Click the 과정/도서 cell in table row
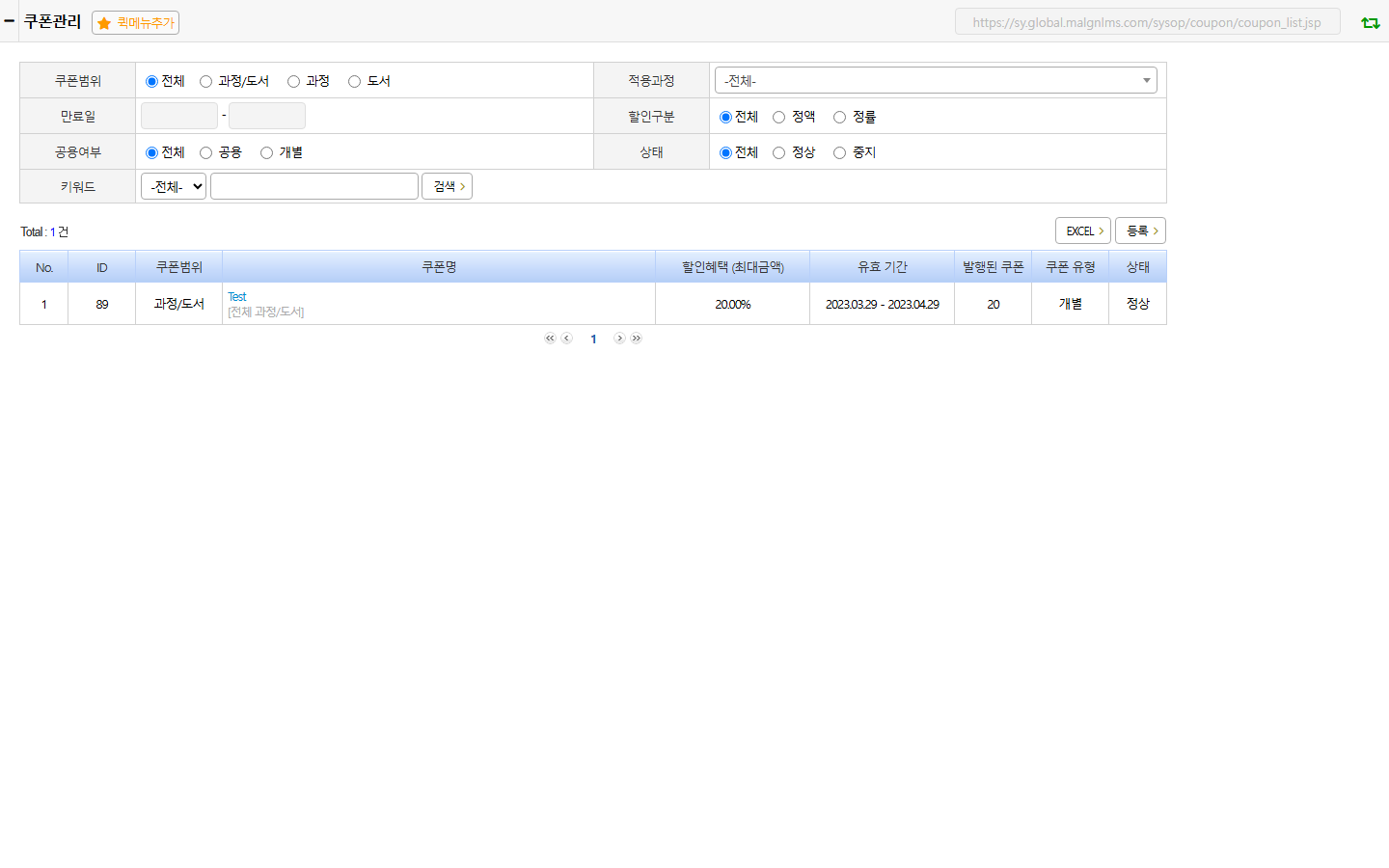 point(179,304)
